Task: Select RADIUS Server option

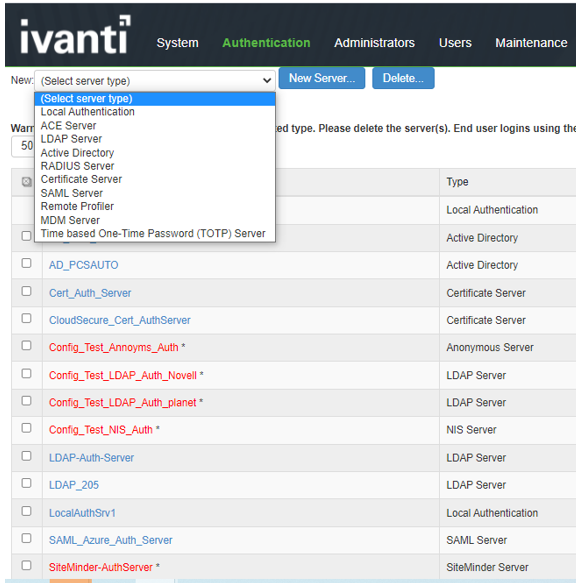Action: 155,166
